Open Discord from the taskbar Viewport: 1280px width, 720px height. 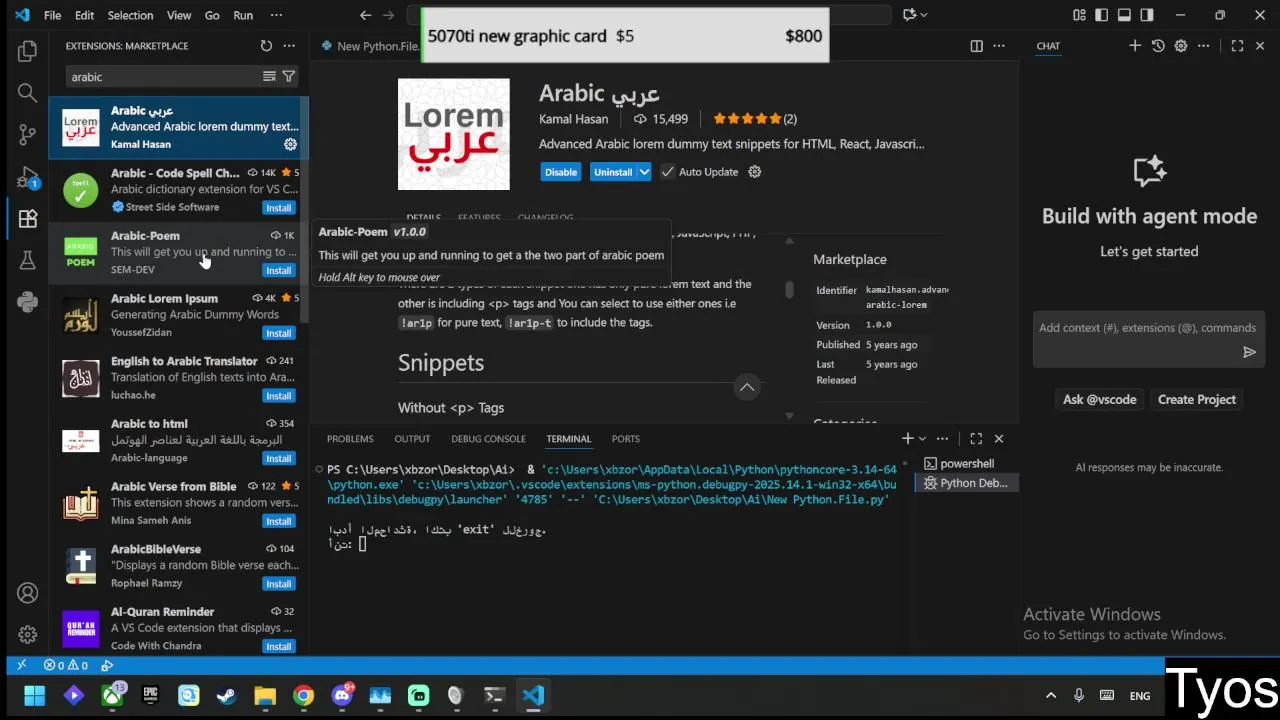tap(342, 696)
